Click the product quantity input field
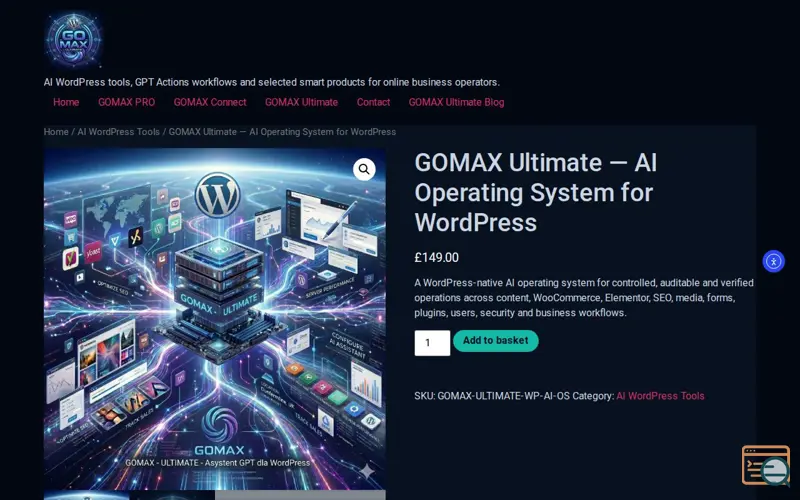800x500 pixels. click(432, 343)
